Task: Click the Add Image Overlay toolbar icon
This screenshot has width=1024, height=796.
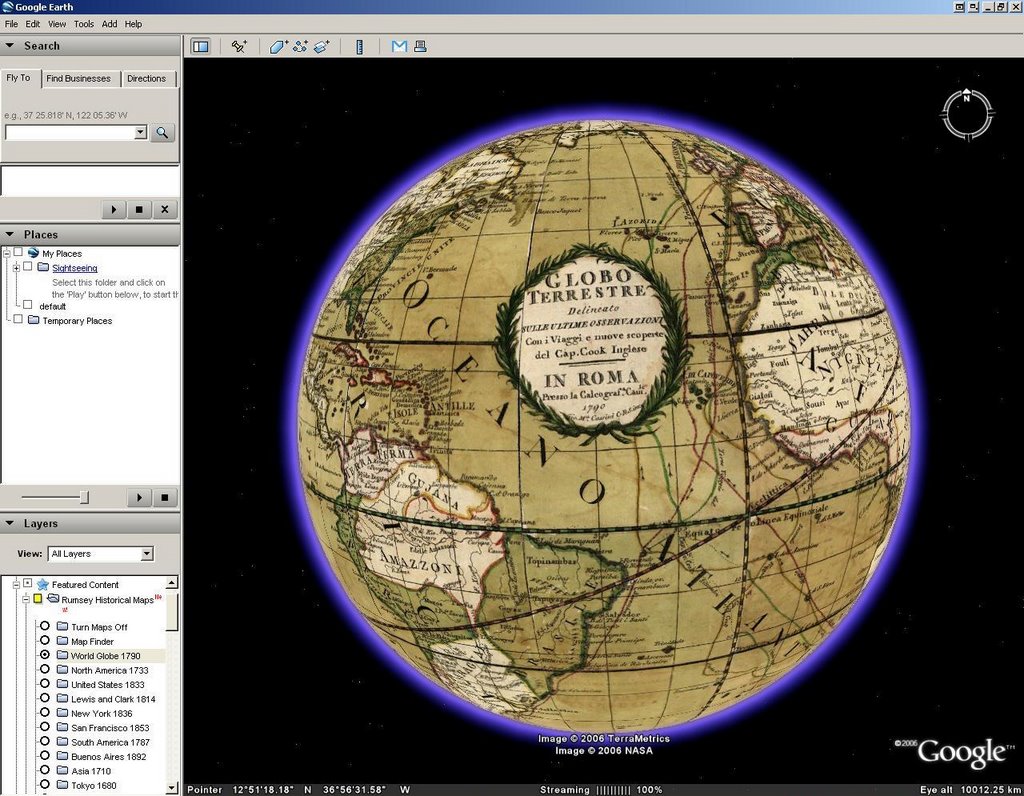Action: (x=322, y=46)
